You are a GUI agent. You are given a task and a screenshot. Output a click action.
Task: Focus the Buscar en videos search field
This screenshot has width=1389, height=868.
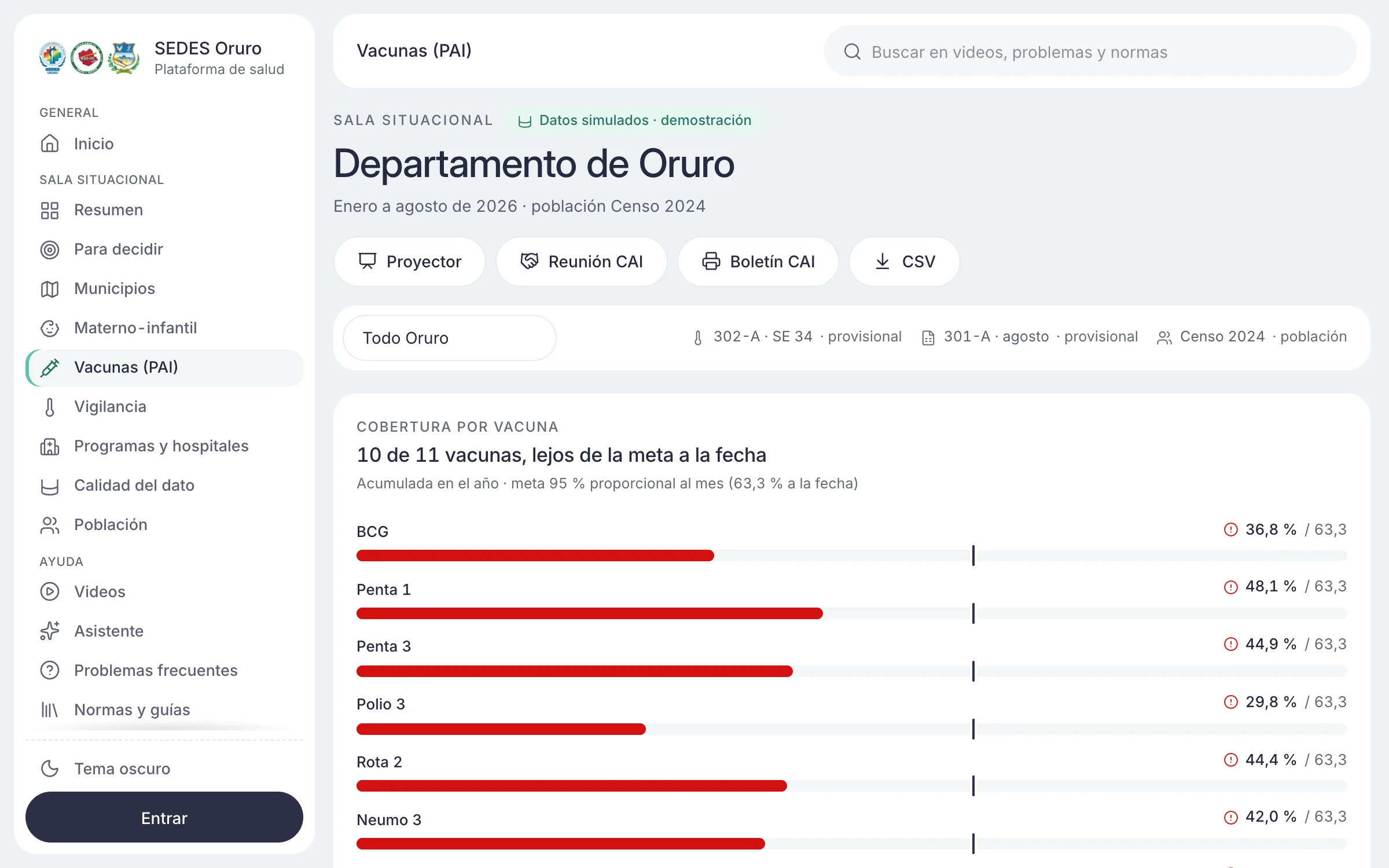point(1090,52)
